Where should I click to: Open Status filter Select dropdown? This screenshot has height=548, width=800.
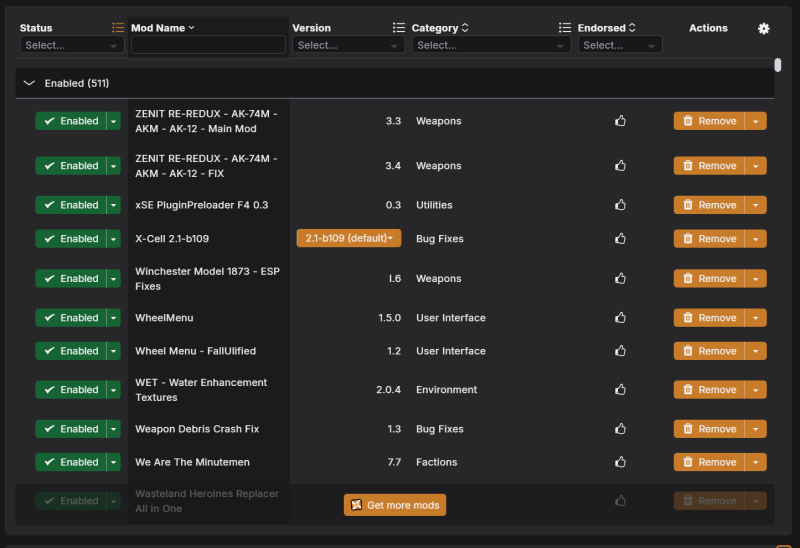(x=72, y=45)
